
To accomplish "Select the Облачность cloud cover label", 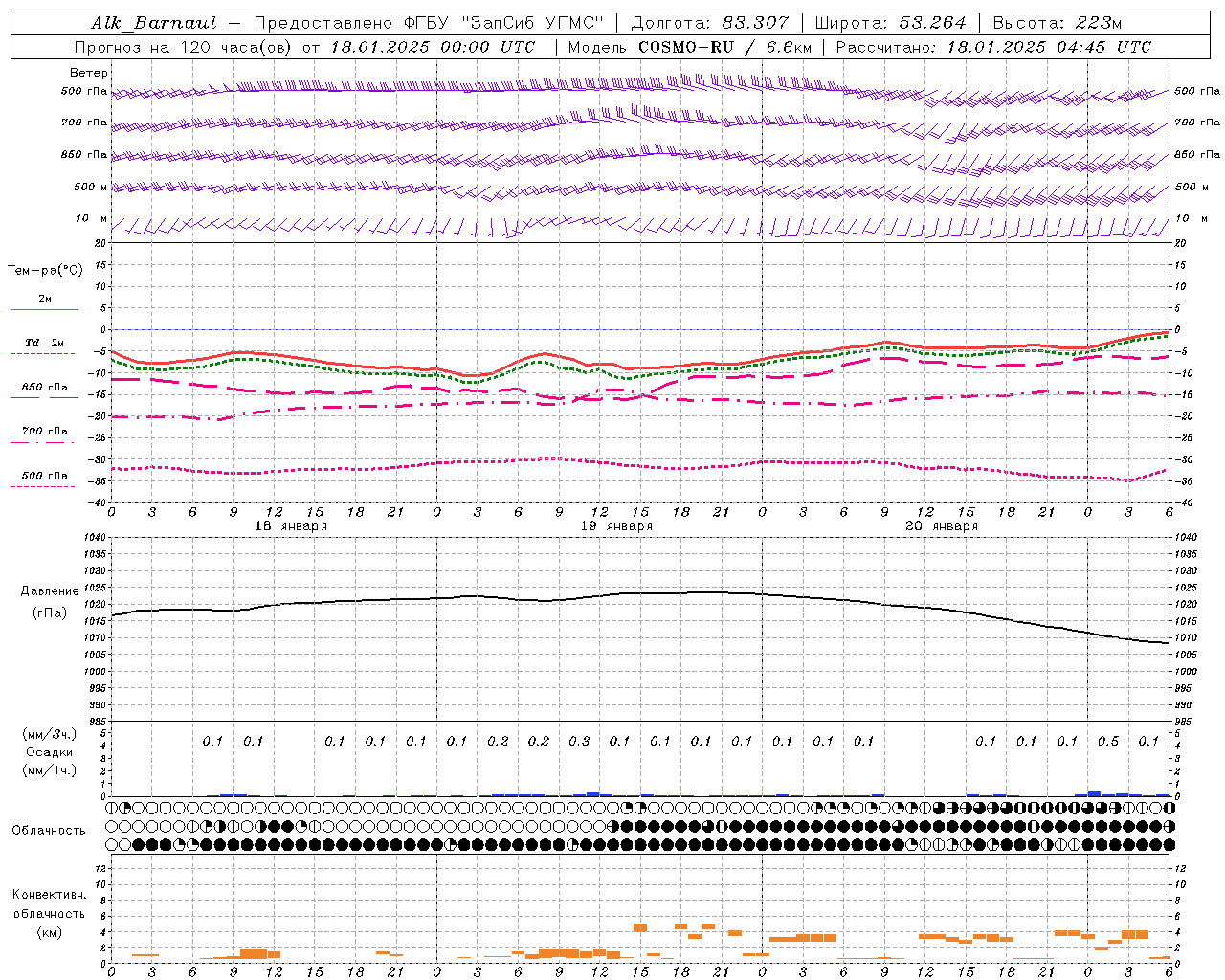I will click(x=49, y=831).
